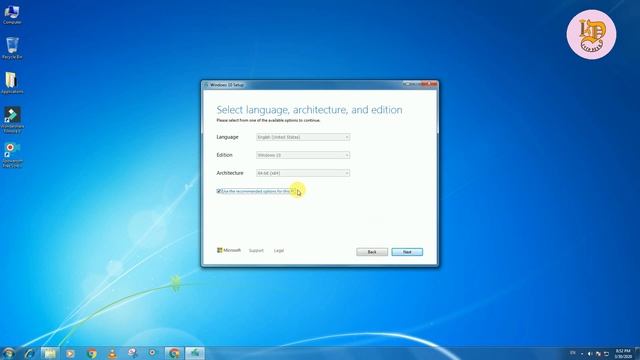Close the Windows 10 Setup dialog
This screenshot has width=640, height=360.
point(429,84)
